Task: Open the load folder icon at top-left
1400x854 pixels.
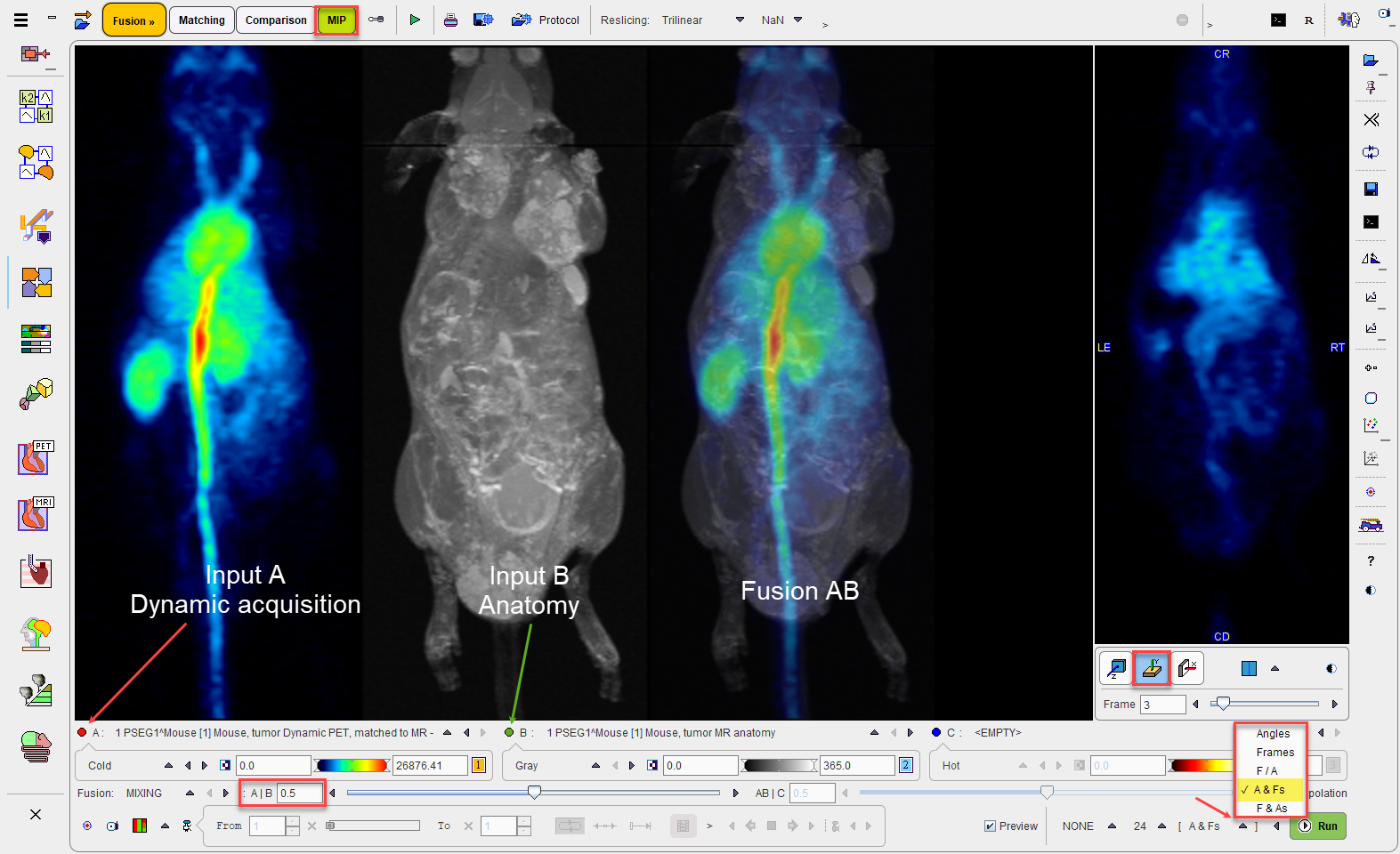Action: (x=83, y=20)
